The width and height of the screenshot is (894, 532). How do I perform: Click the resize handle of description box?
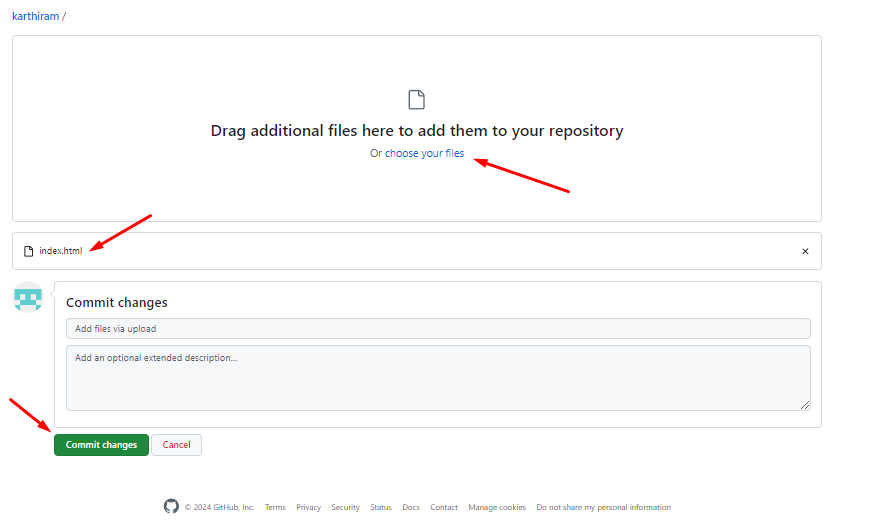click(x=805, y=405)
